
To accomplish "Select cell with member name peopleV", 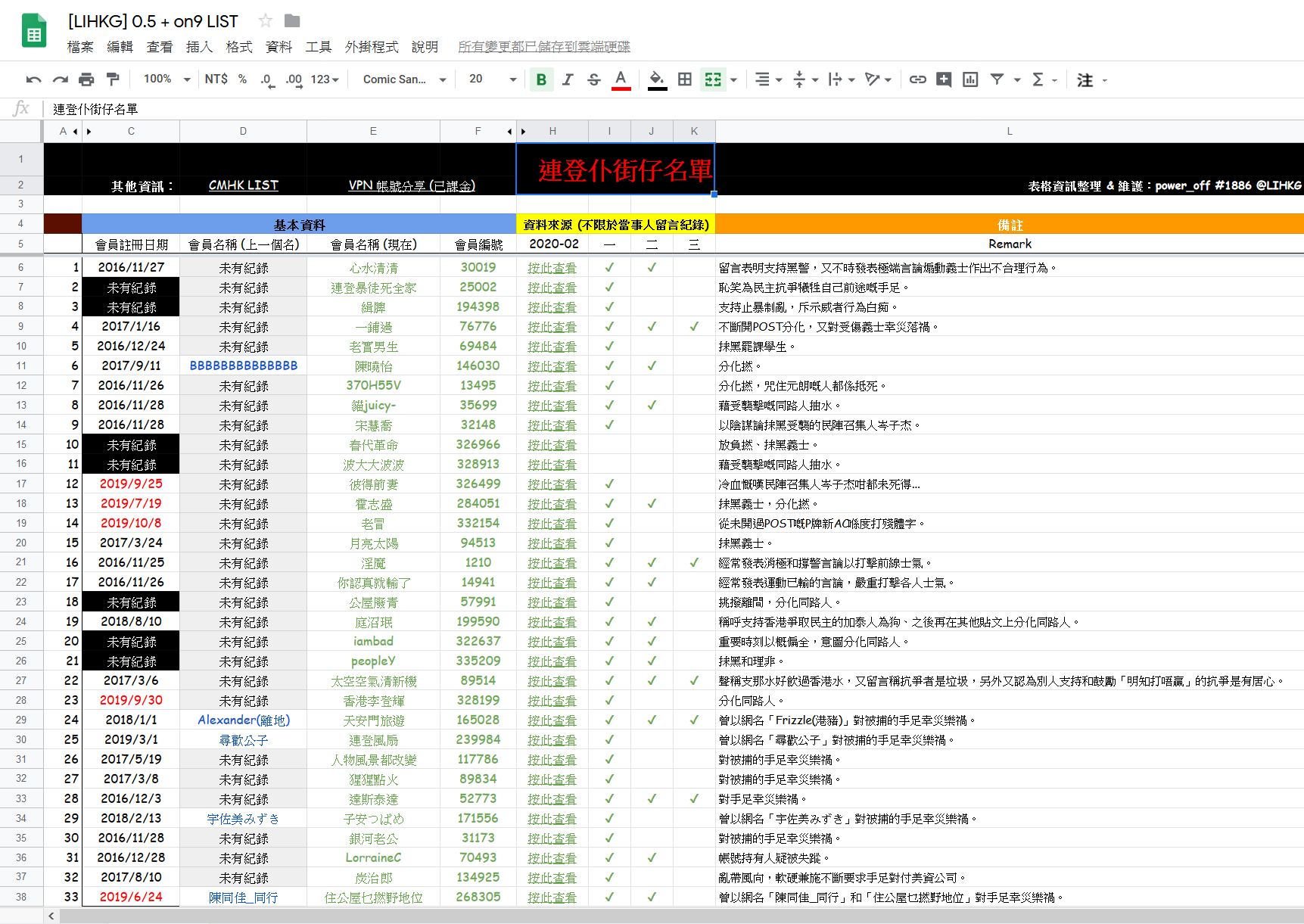I will click(x=373, y=661).
